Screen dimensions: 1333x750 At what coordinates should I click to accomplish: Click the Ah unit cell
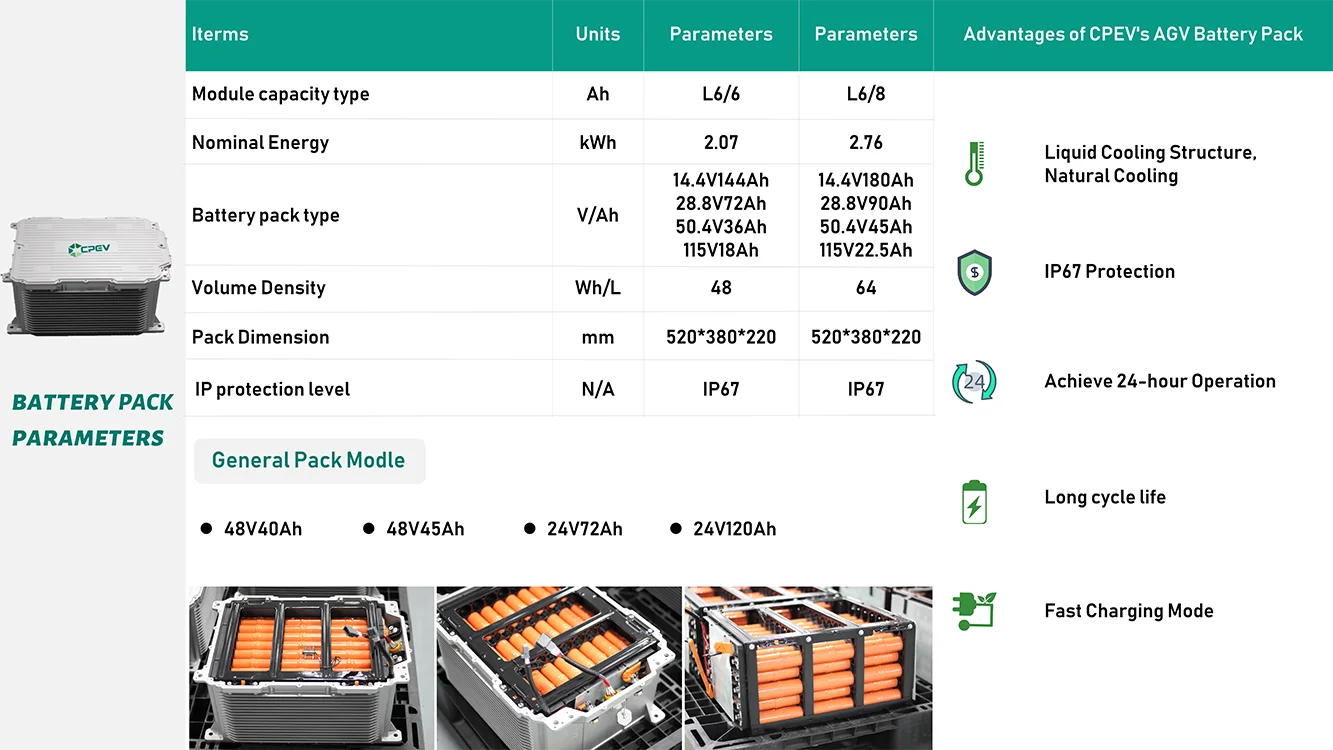598,94
